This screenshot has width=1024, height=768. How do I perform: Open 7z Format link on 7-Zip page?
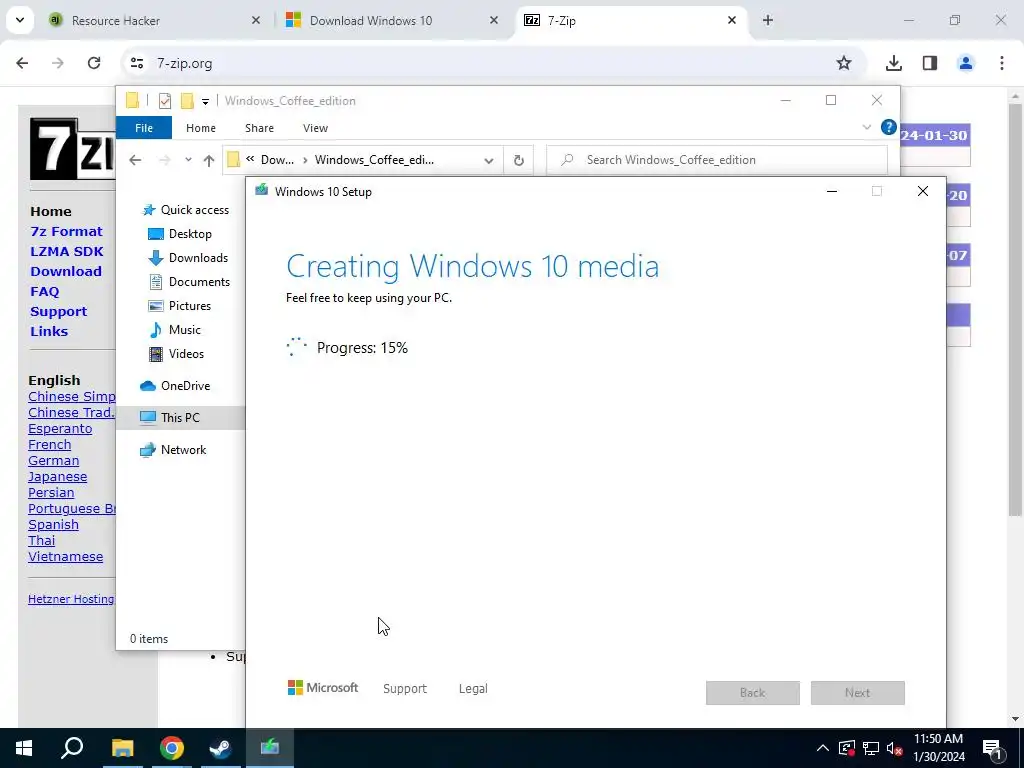[67, 231]
